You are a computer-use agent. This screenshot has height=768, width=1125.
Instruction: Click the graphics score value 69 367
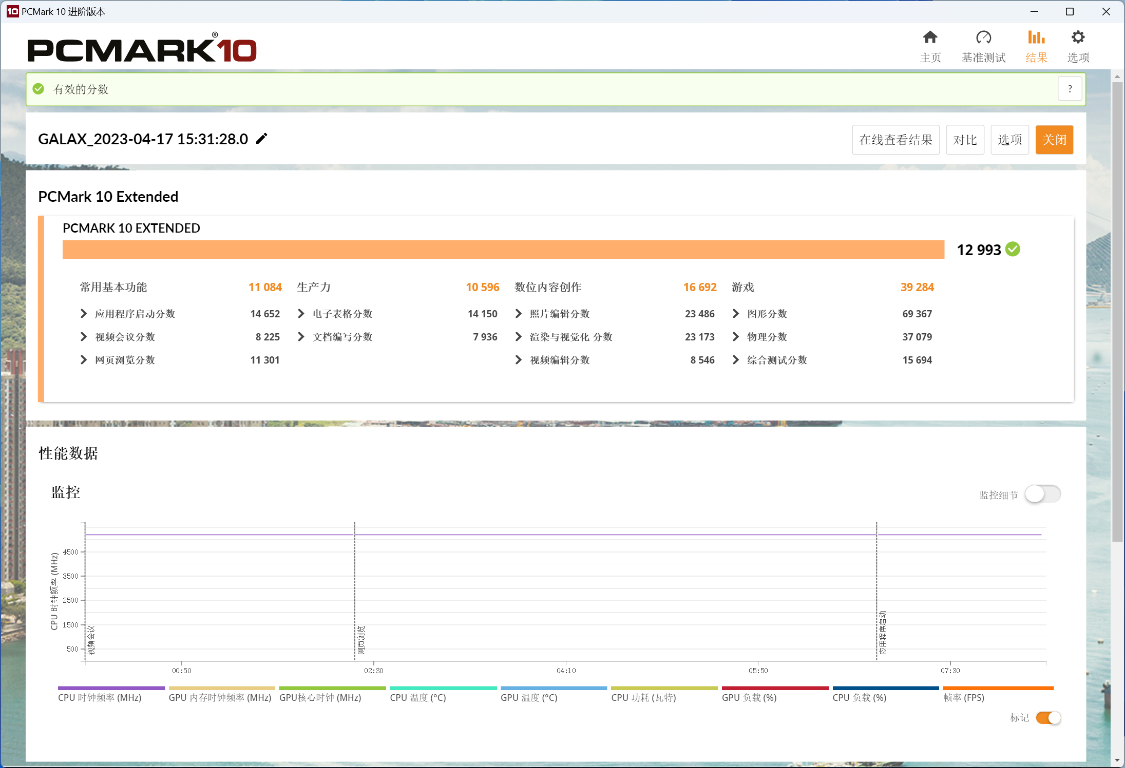click(x=917, y=314)
